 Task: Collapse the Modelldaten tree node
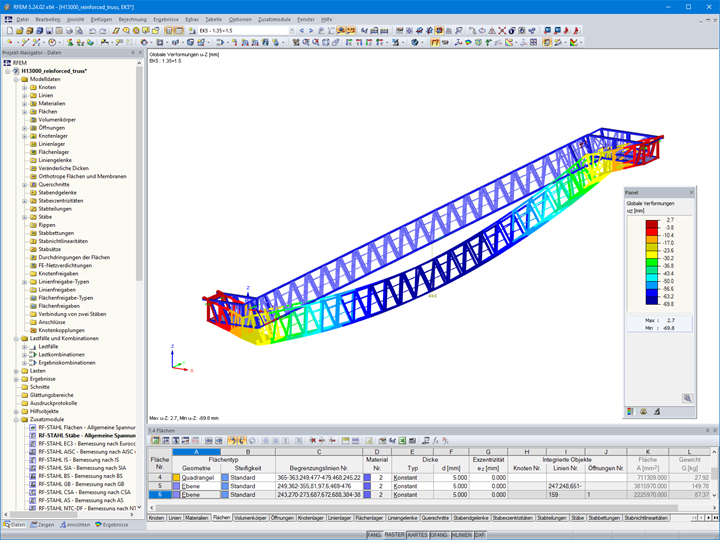click(16, 79)
